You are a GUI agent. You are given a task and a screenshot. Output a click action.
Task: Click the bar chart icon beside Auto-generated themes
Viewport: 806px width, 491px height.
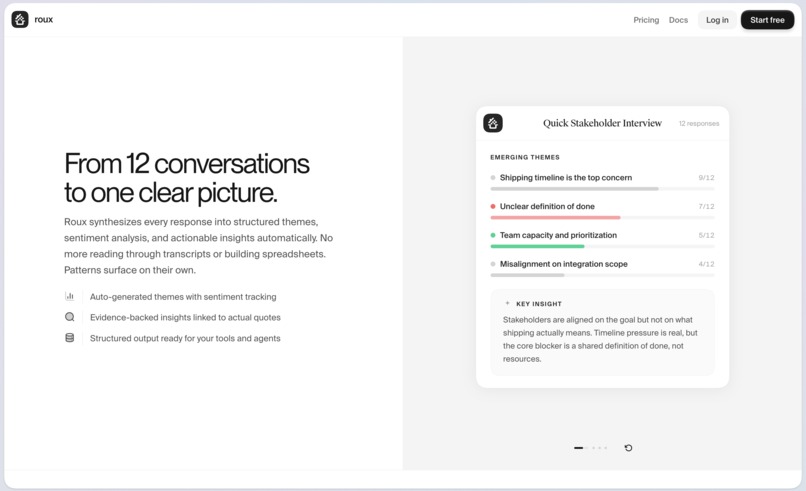click(69, 296)
